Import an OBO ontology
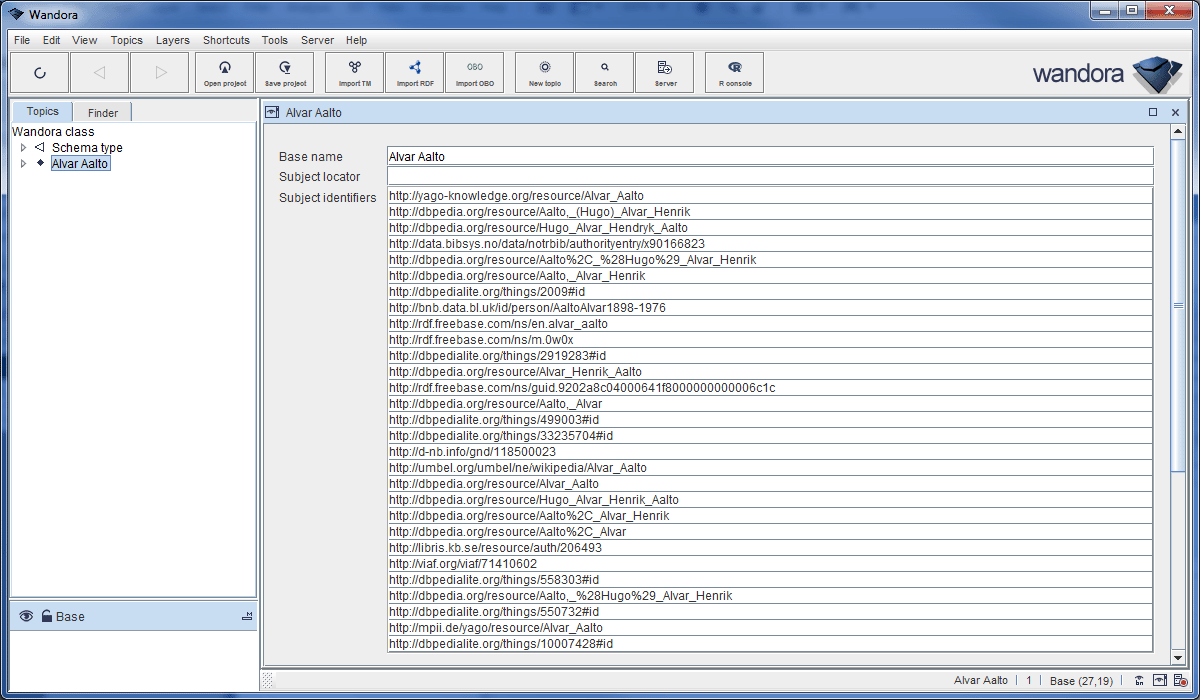Viewport: 1200px width, 700px height. tap(474, 72)
